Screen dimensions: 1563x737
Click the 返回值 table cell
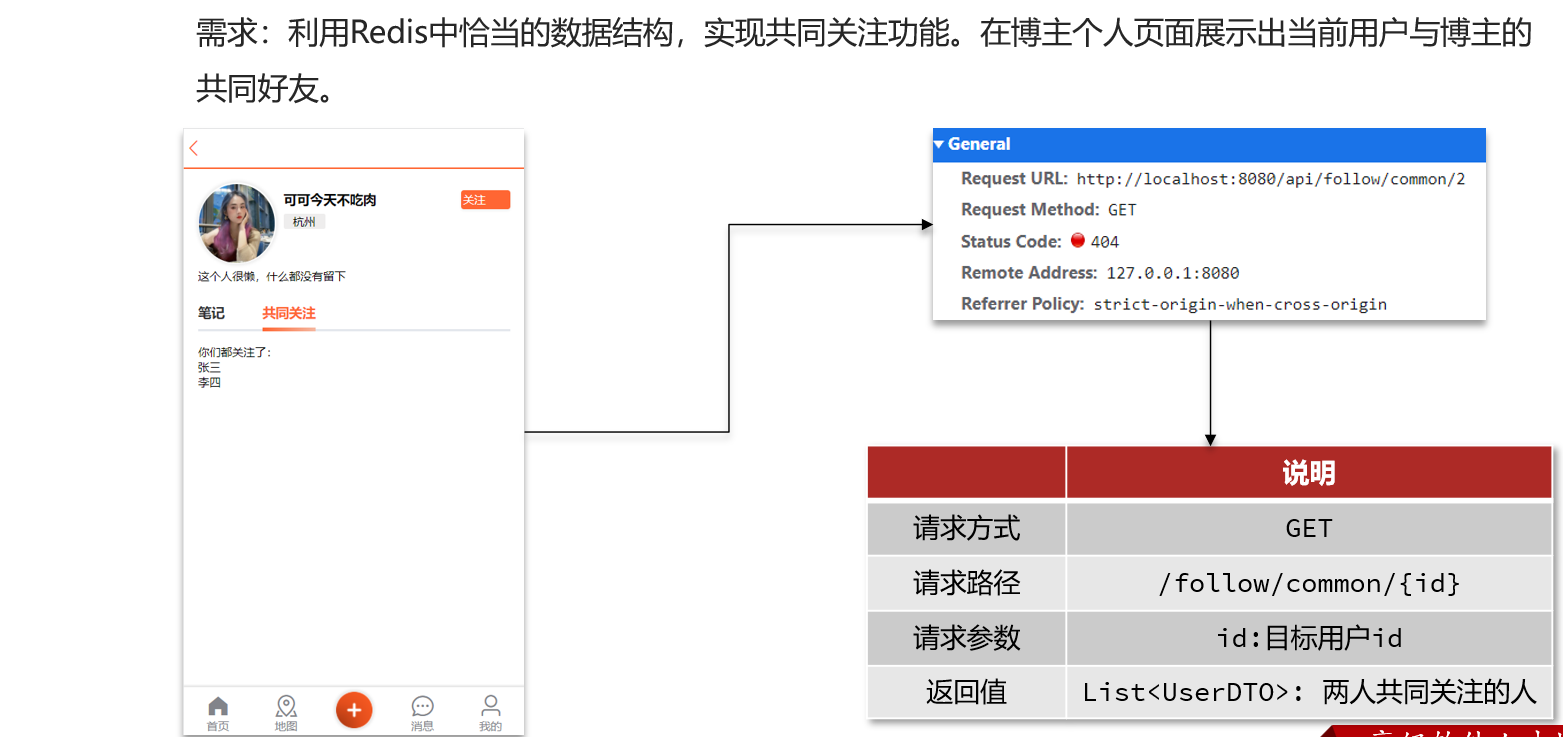967,692
